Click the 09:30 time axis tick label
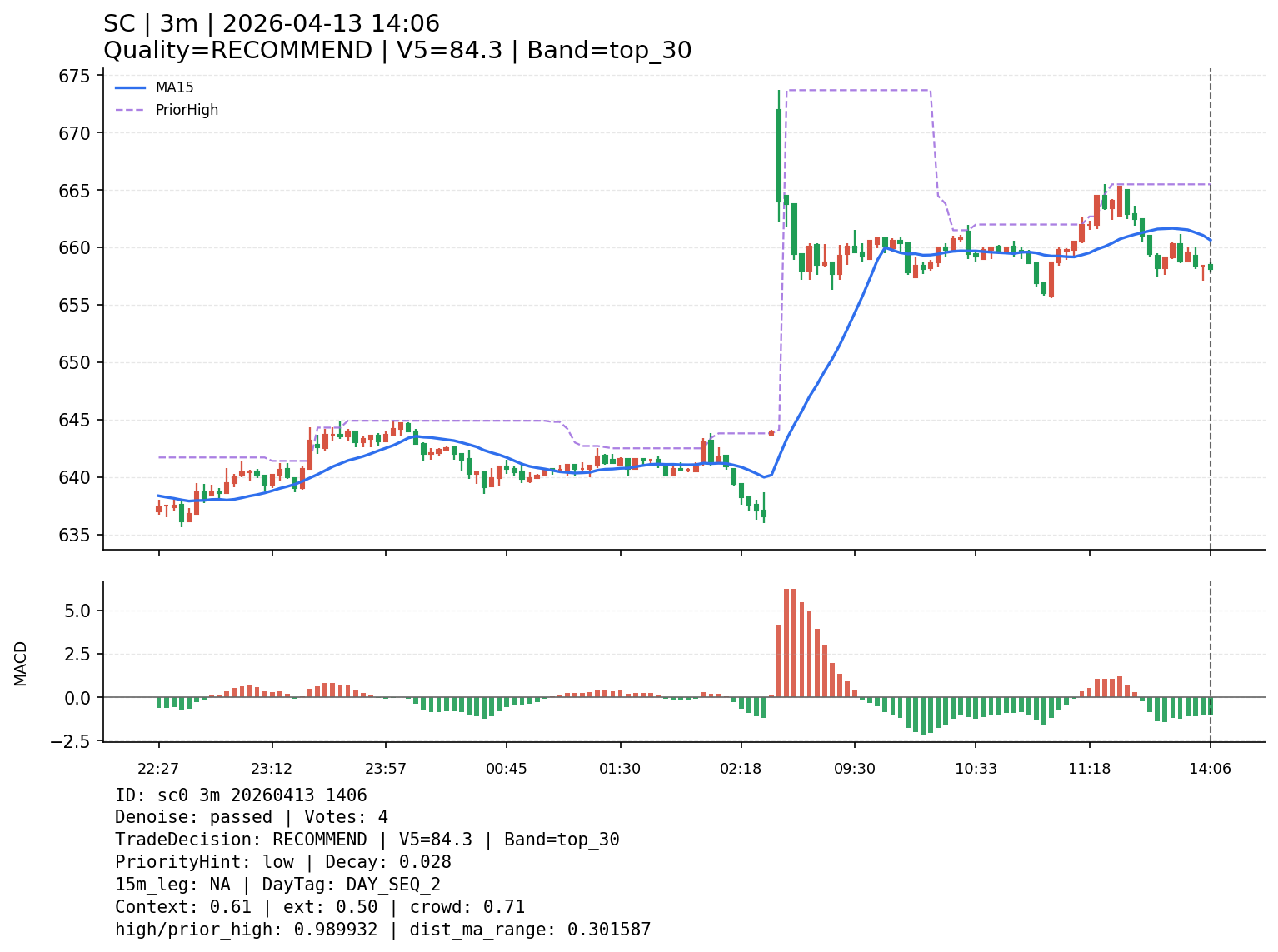This screenshot has height=952, width=1278. (x=855, y=769)
